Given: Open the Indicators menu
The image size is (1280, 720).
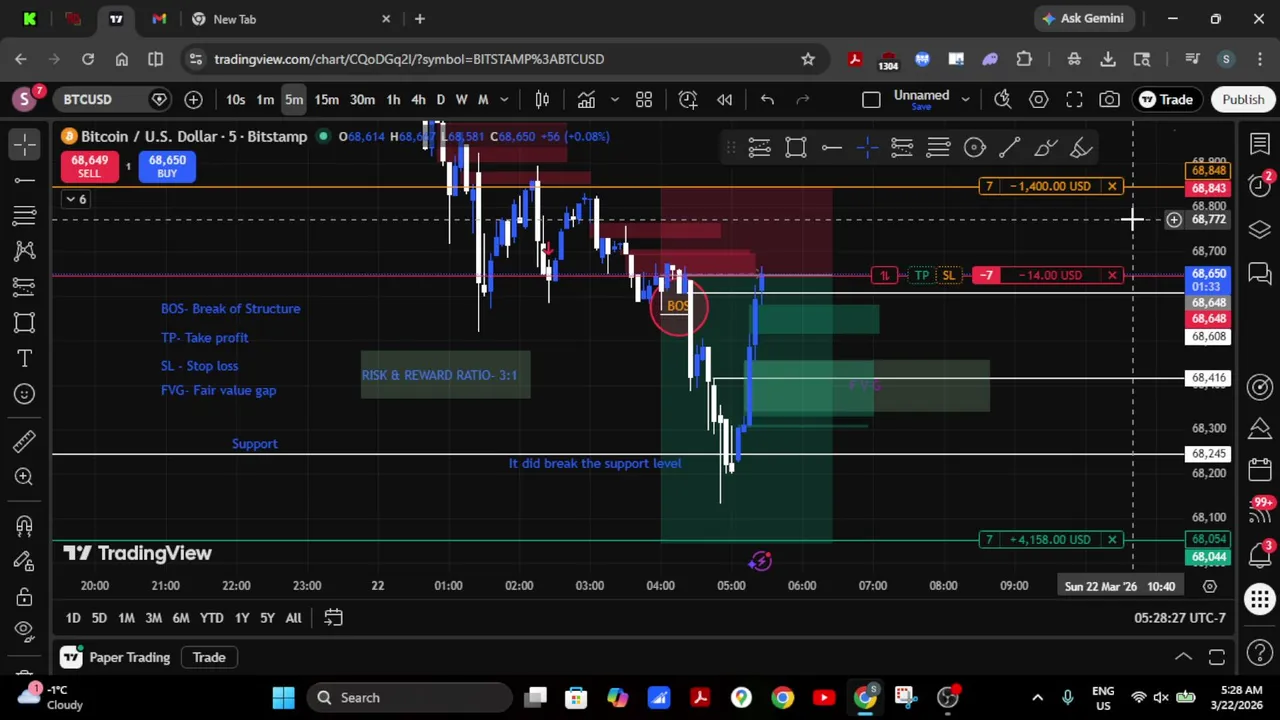Looking at the screenshot, I should (x=586, y=99).
